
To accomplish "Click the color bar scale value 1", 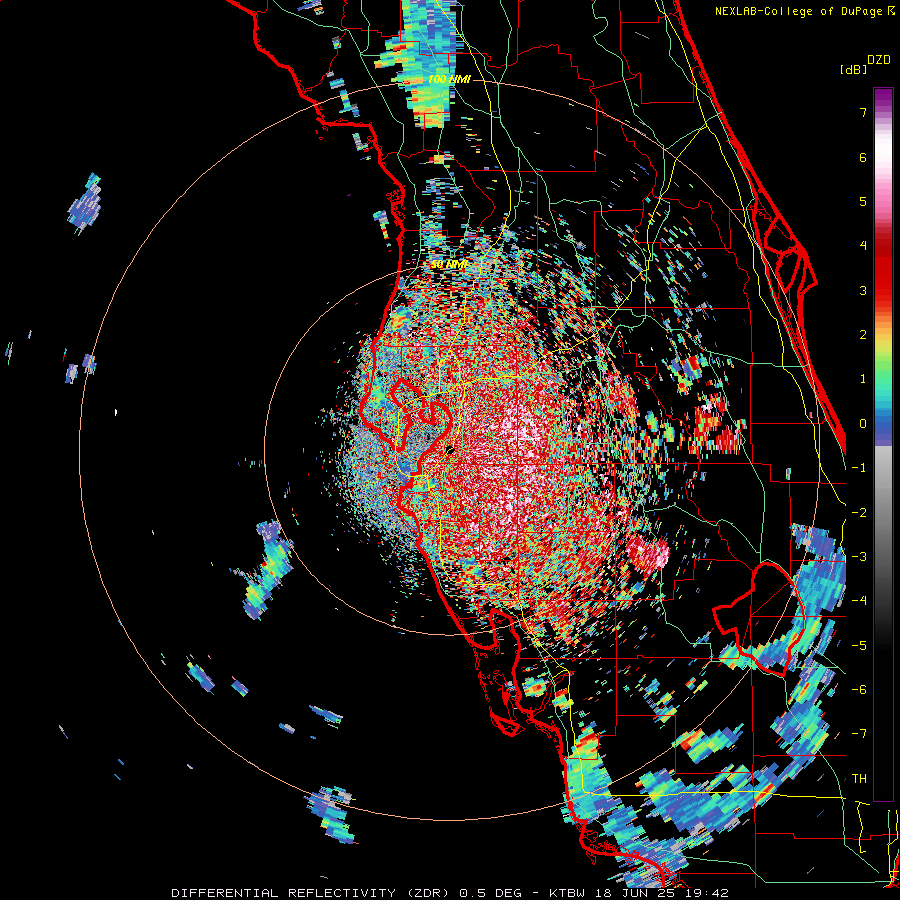I will [863, 379].
